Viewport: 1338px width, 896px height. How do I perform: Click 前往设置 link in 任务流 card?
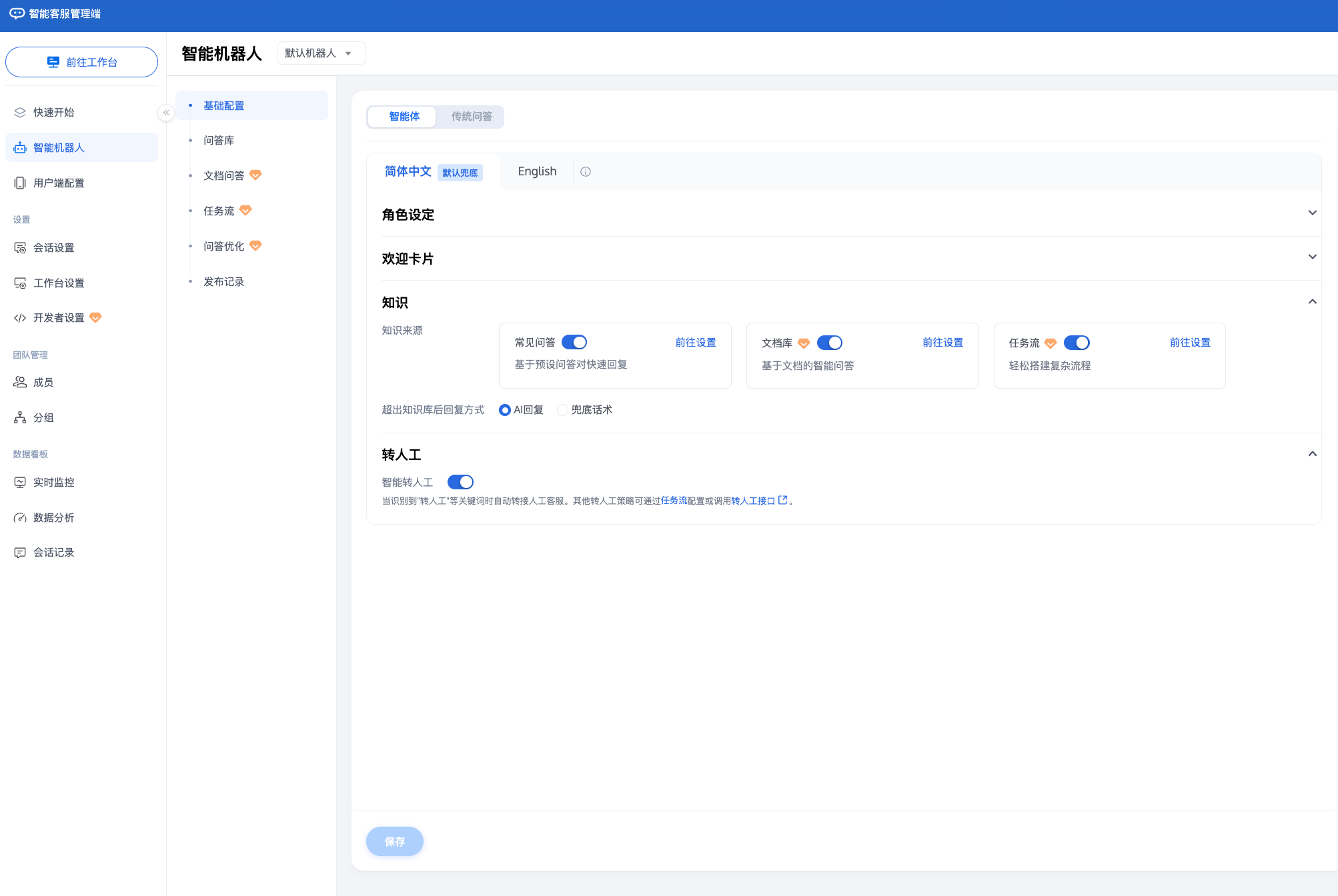(1189, 343)
